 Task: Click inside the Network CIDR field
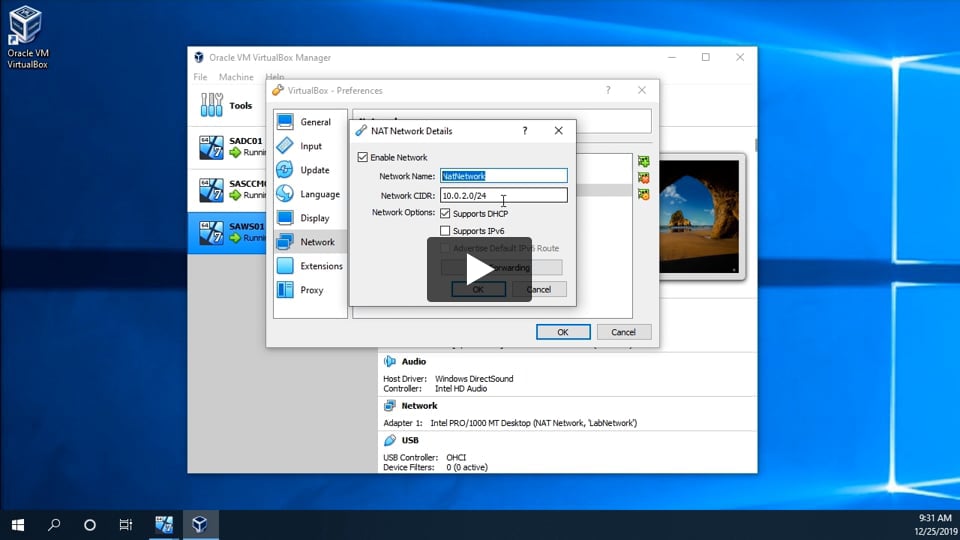[504, 196]
